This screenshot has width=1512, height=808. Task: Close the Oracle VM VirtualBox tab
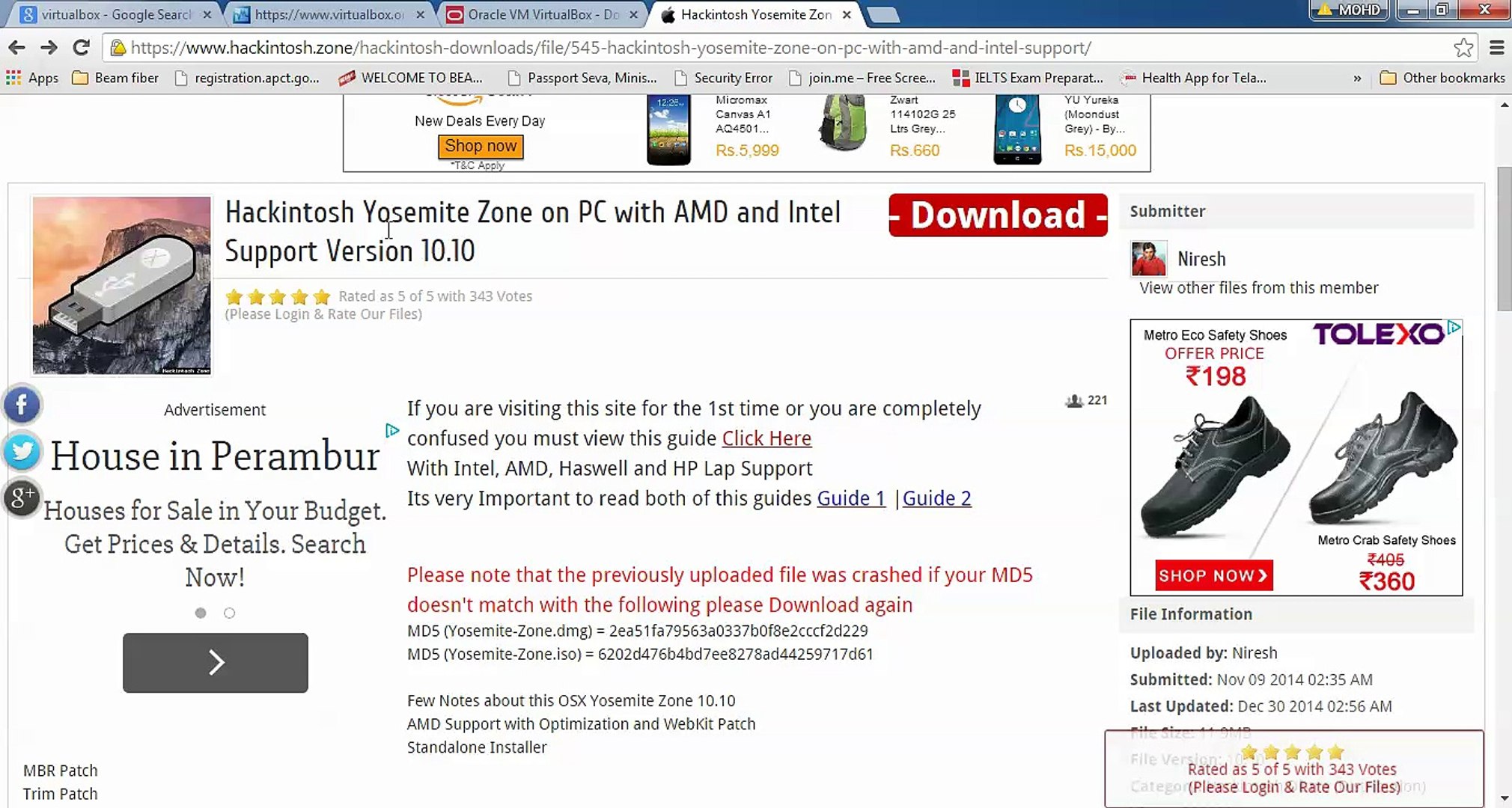[633, 14]
